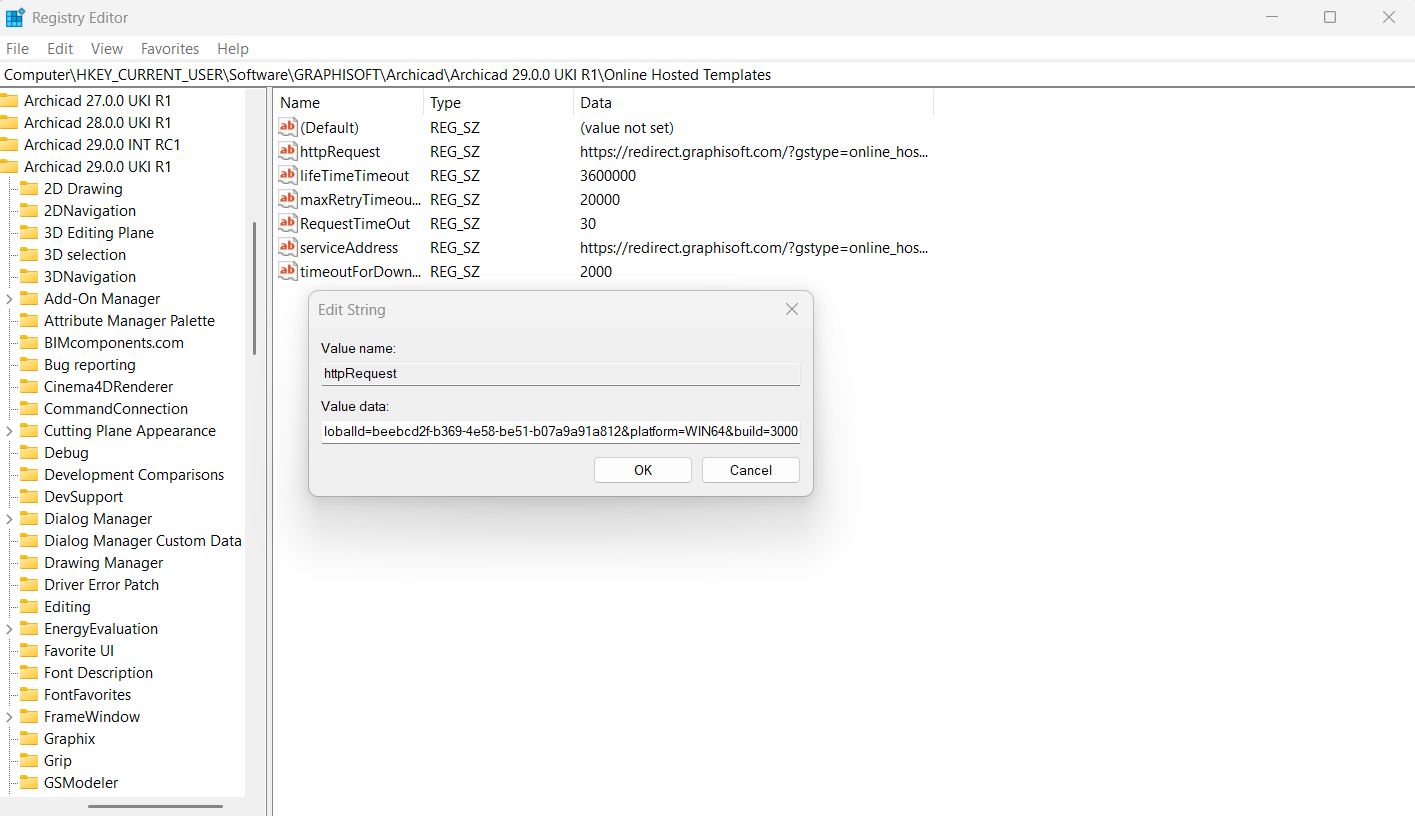Select the Driver Error Patch key
The height and width of the screenshot is (816, 1415).
101,584
